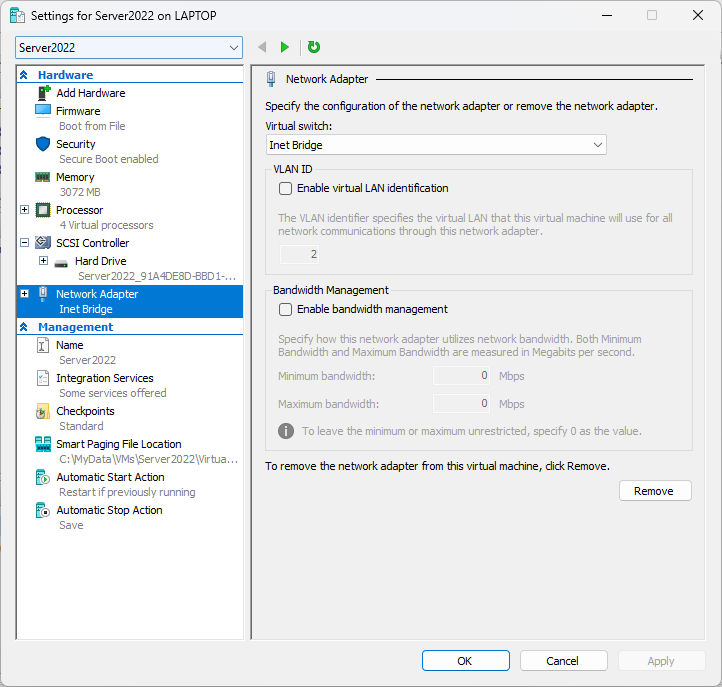Enable bandwidth management checkbox
The height and width of the screenshot is (687, 722).
click(286, 310)
